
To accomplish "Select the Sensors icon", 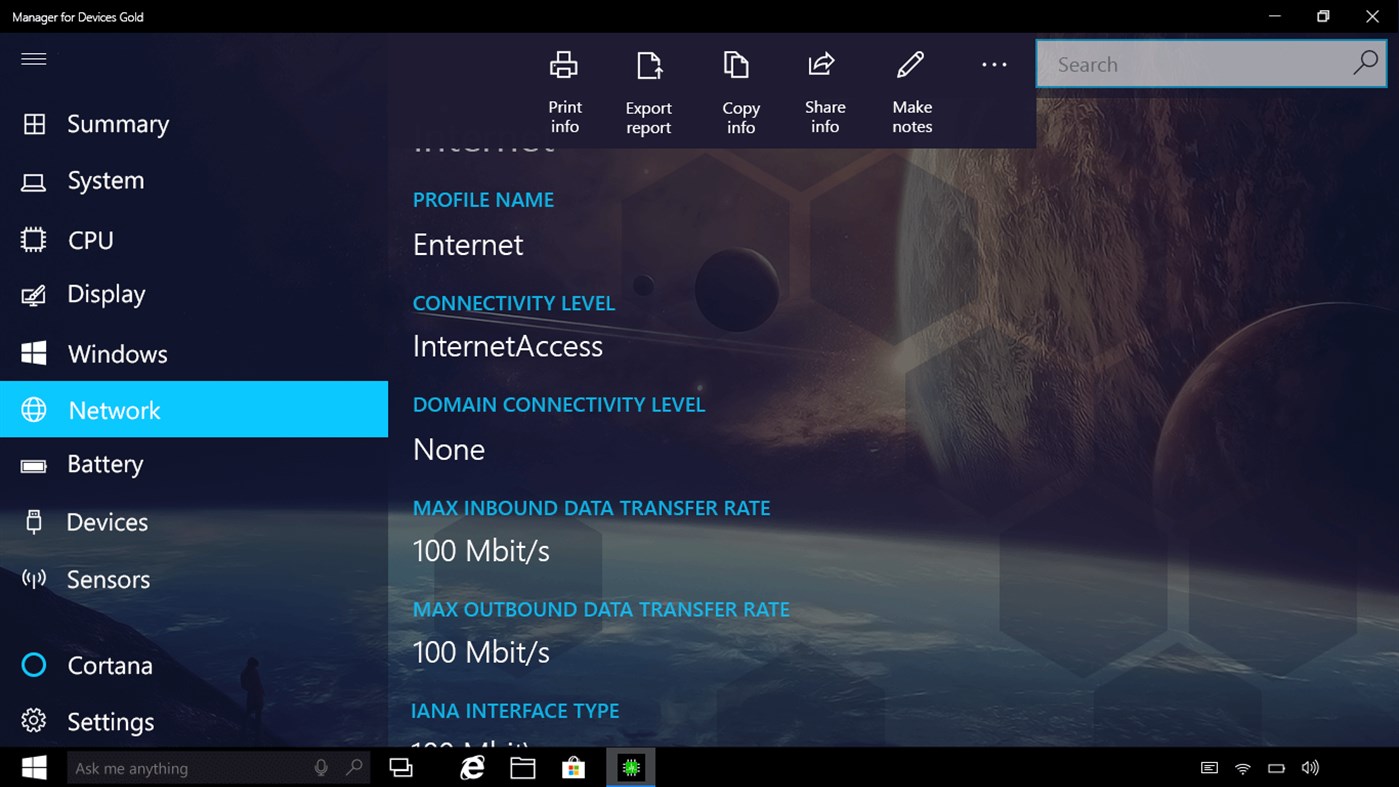I will click(33, 579).
